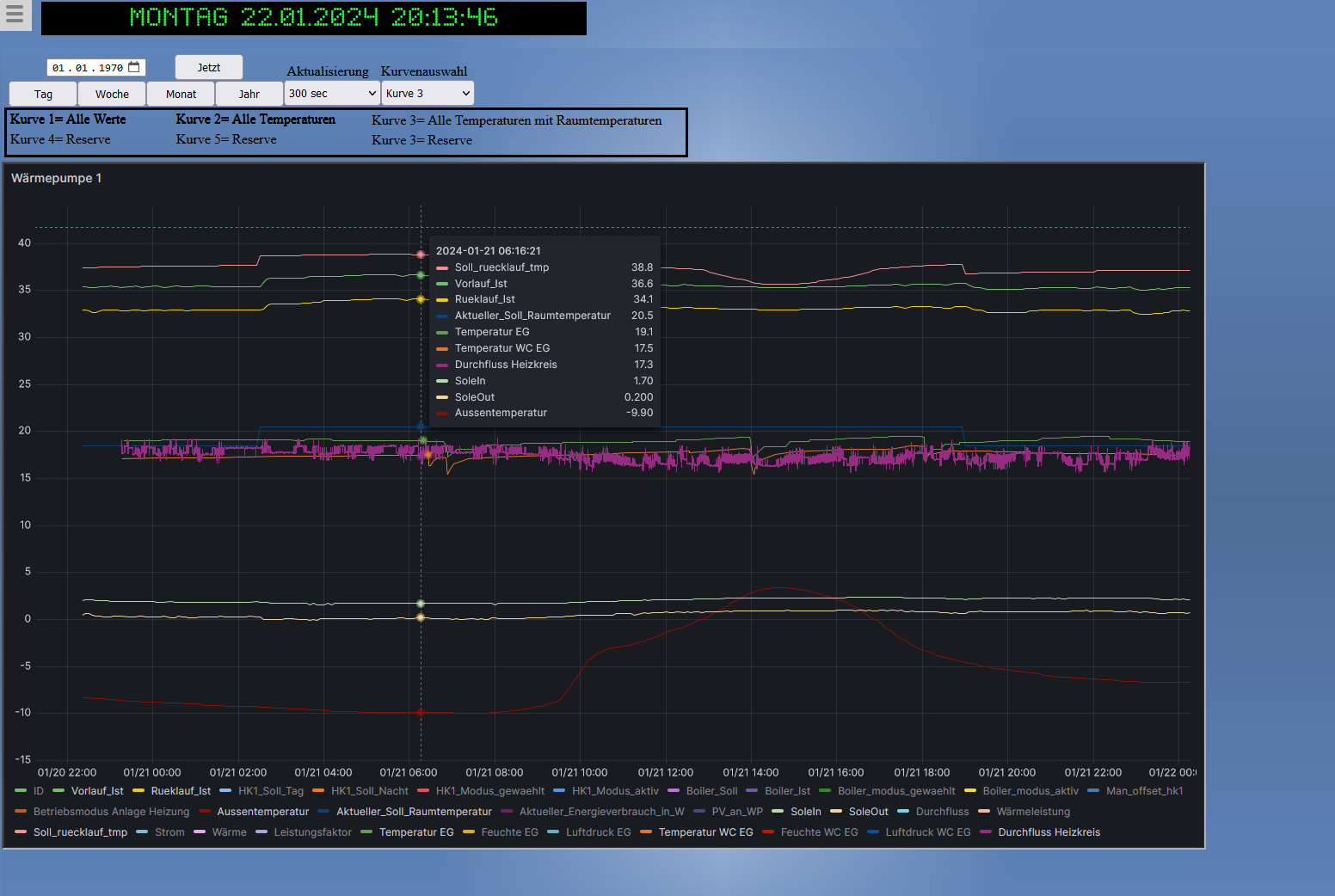The image size is (1335, 896).
Task: Open the date picker calendar icon
Action: tap(134, 67)
